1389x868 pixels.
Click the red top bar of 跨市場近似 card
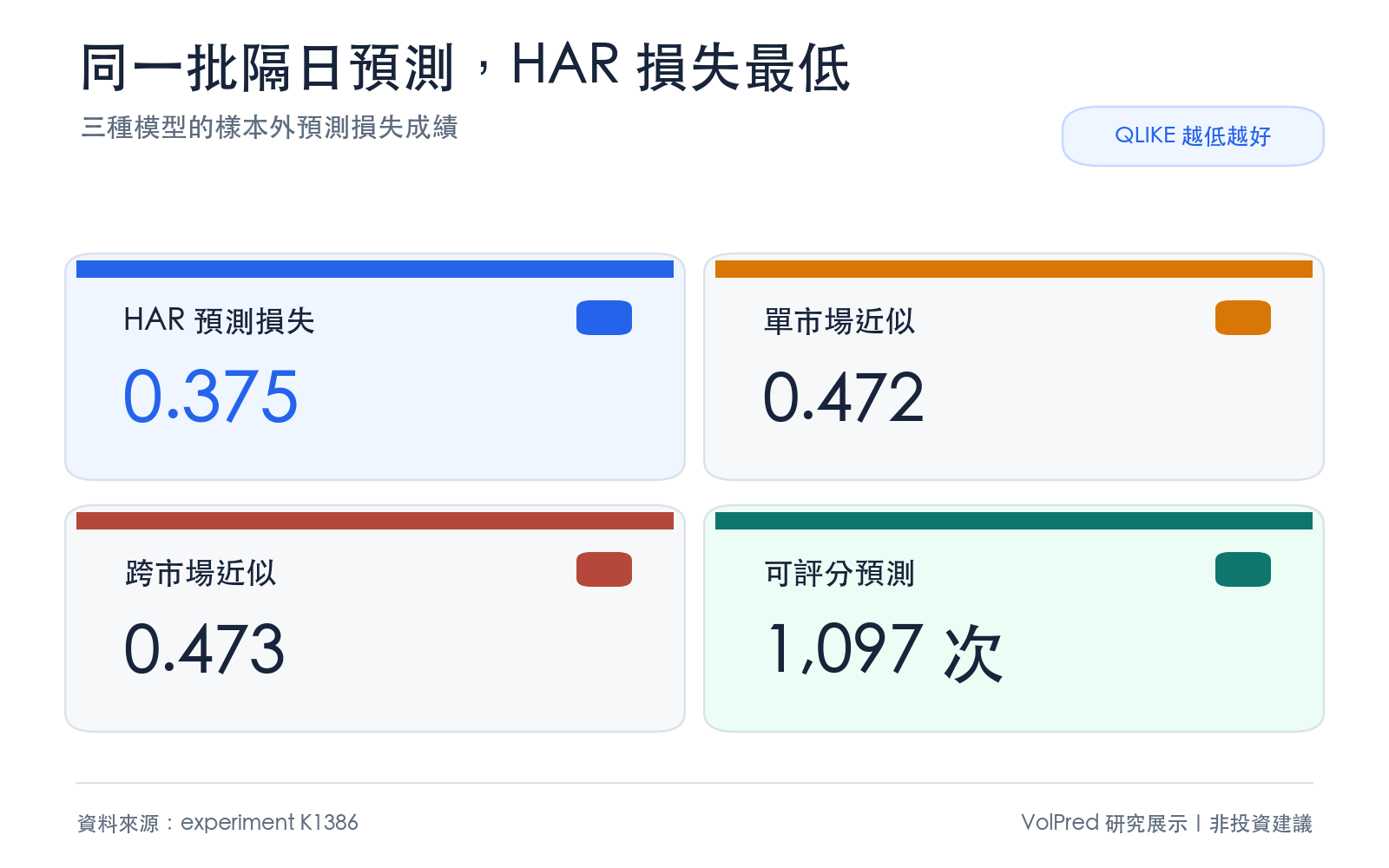click(375, 521)
